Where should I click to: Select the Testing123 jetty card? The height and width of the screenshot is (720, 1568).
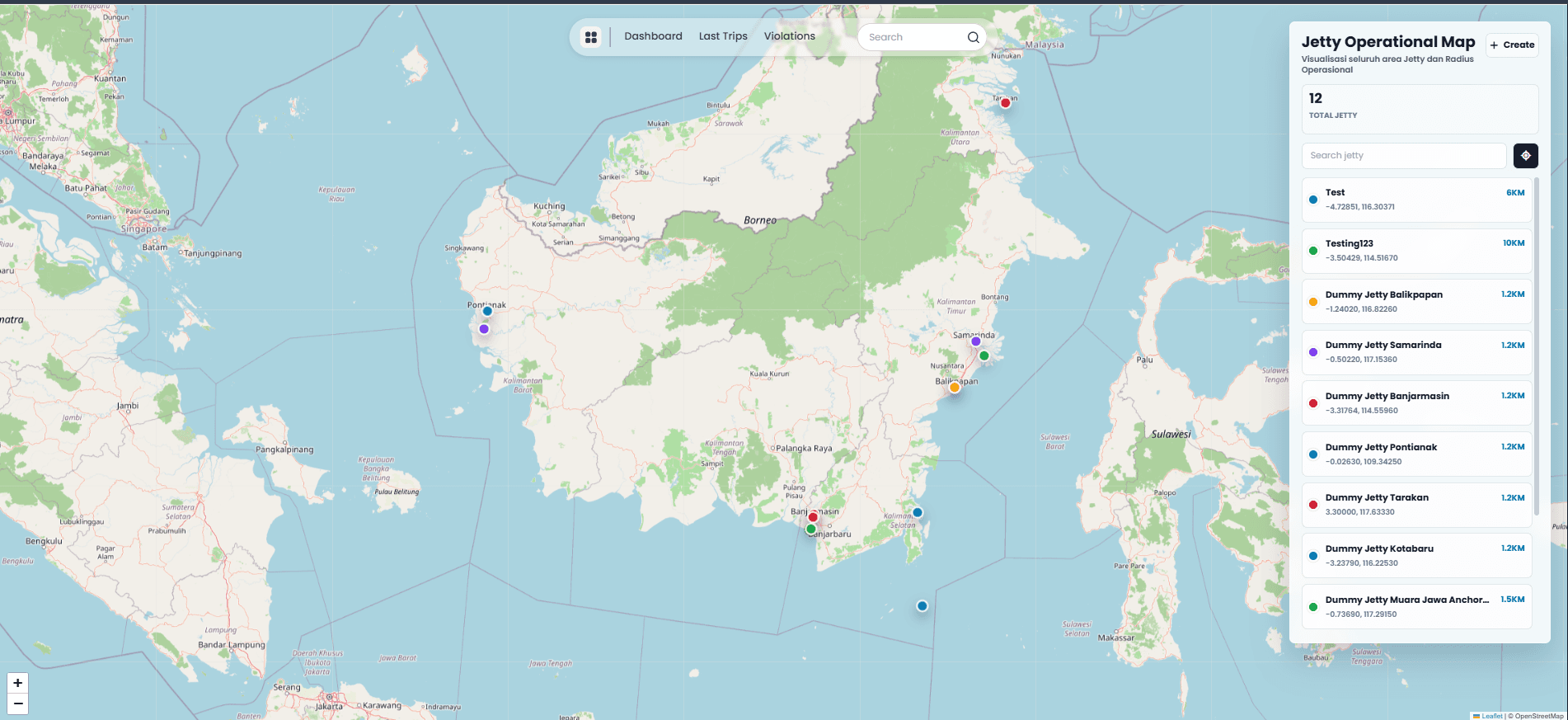click(1416, 251)
